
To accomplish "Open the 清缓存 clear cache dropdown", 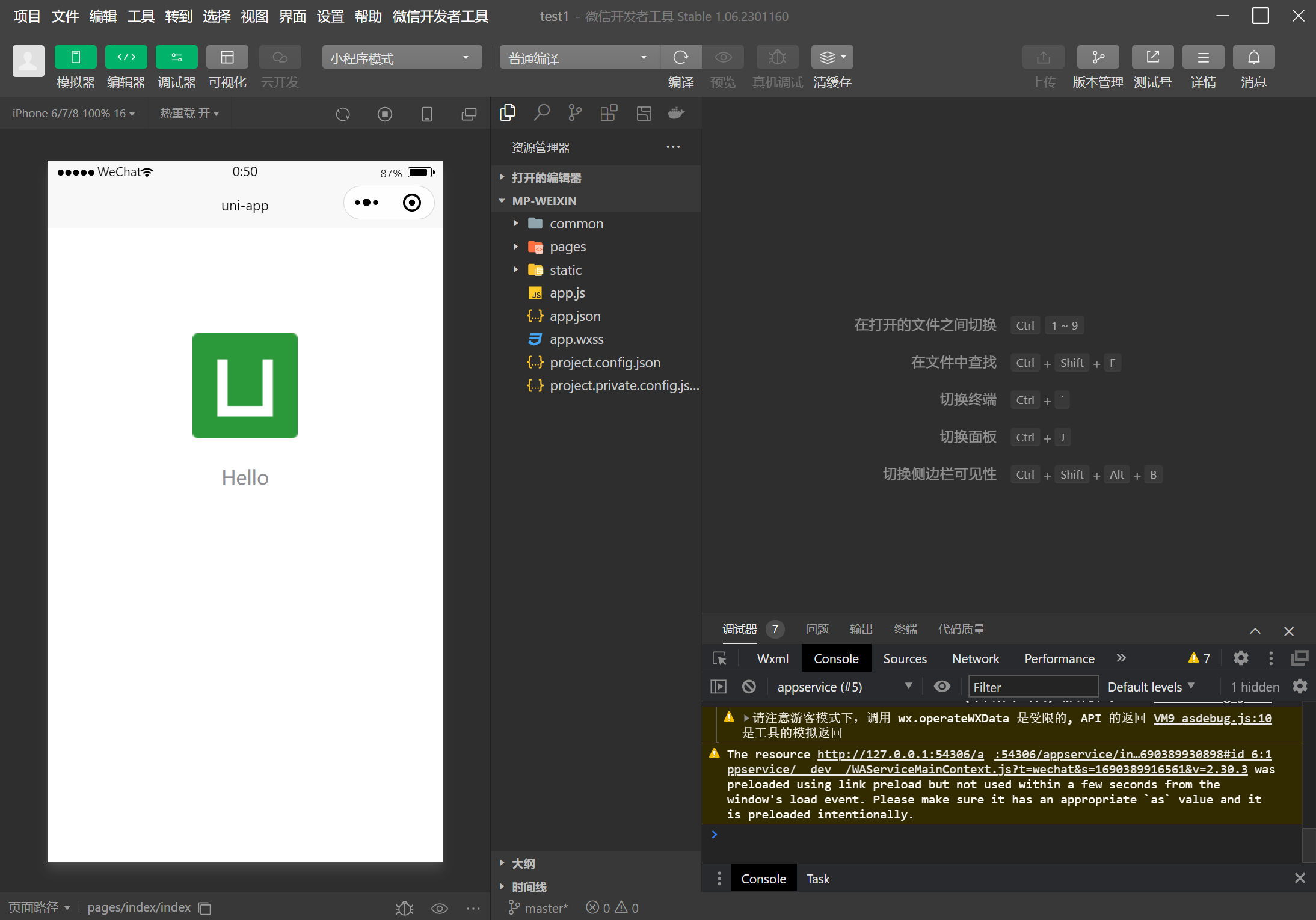I will [x=832, y=57].
